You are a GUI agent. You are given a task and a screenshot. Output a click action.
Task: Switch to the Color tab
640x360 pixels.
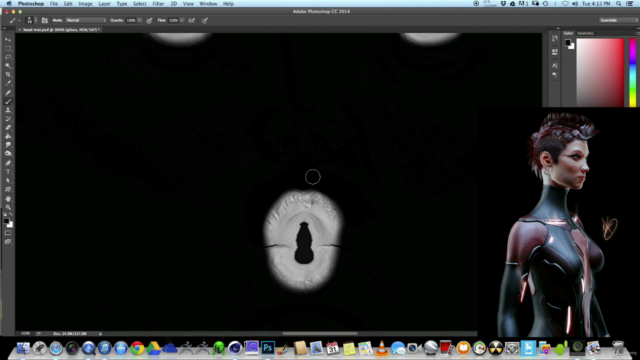(x=568, y=33)
